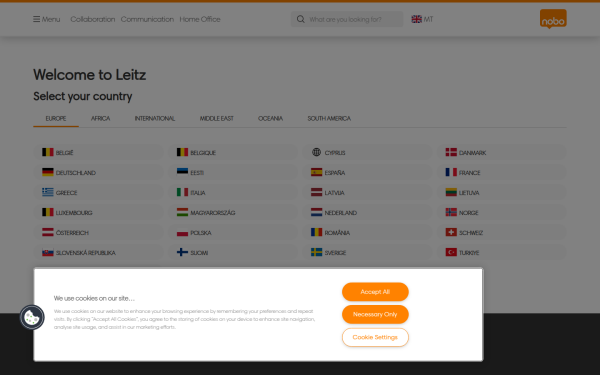600x375 pixels.
Task: Select the 'ESPAÑA' country name
Action: click(x=335, y=173)
